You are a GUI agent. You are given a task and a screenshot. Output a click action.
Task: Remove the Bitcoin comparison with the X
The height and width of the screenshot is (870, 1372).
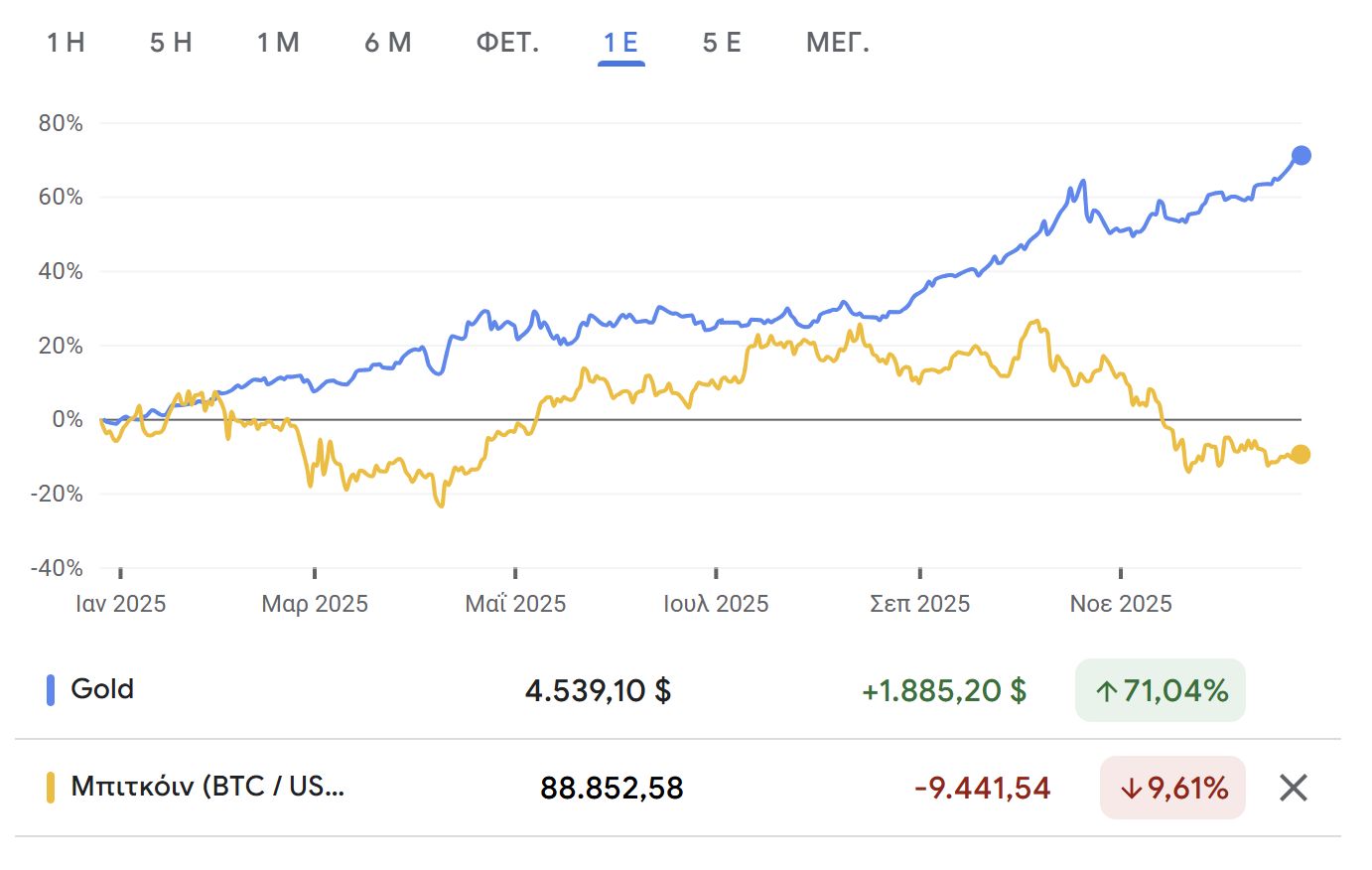click(1293, 788)
